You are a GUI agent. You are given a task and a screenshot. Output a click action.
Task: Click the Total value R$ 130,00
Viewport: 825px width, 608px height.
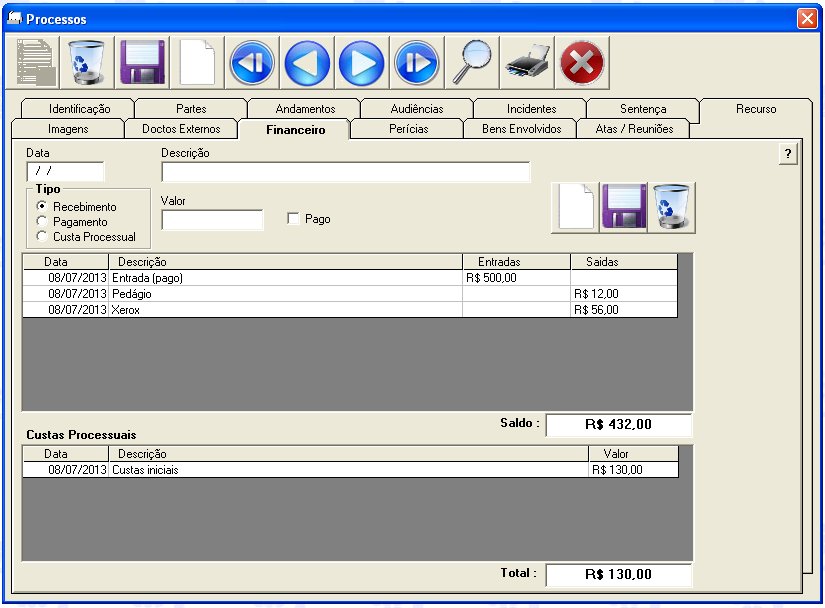point(618,574)
